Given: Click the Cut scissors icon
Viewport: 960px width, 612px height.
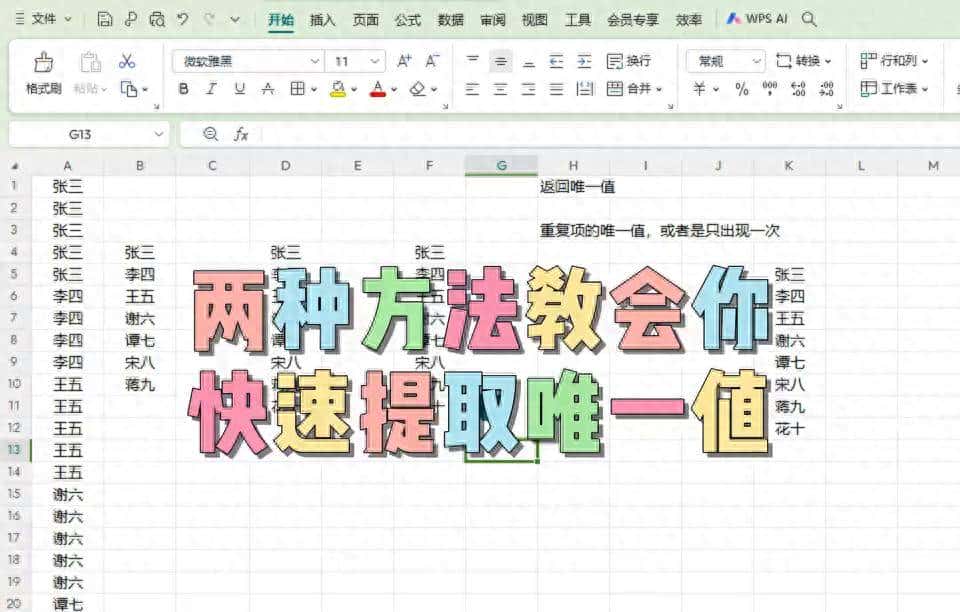Looking at the screenshot, I should tap(126, 59).
